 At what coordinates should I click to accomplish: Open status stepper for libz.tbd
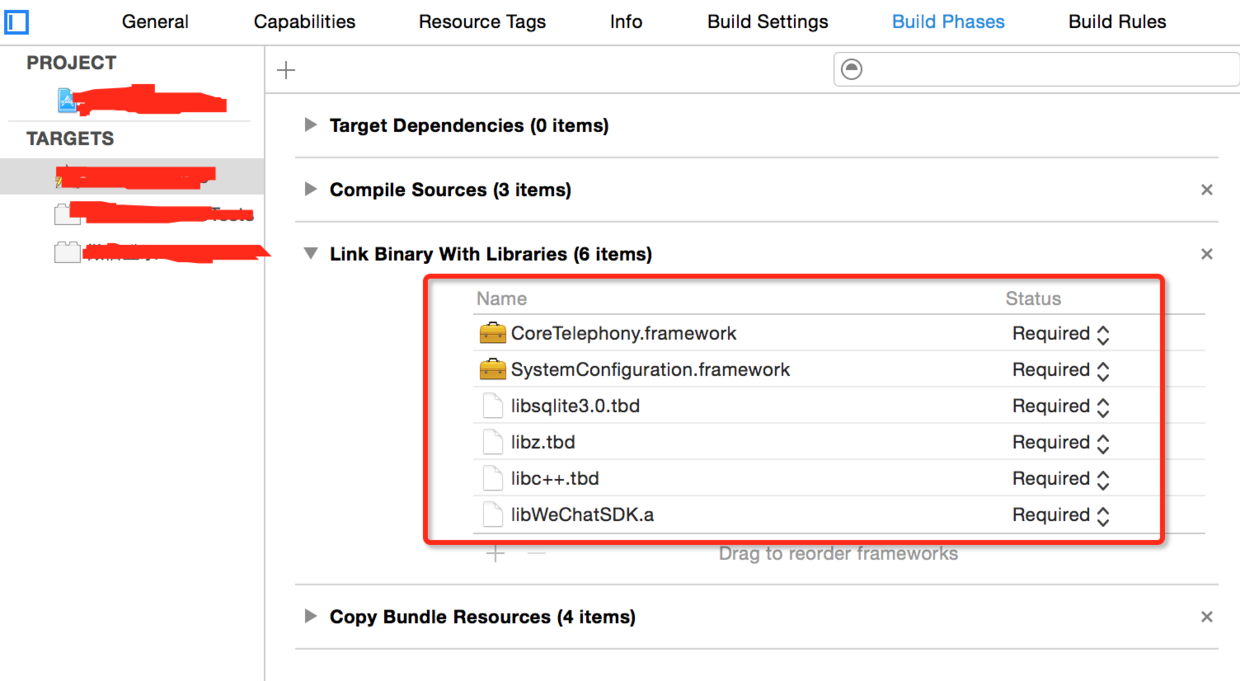click(1103, 443)
